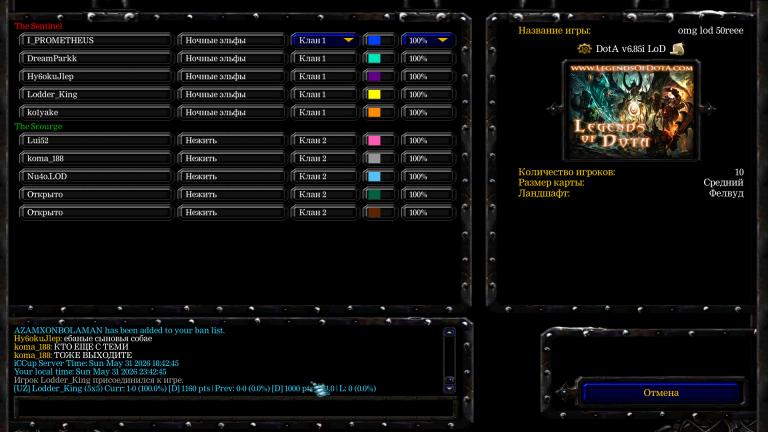Open the scroll icon beside DotA v6.85i LoD

(677, 49)
